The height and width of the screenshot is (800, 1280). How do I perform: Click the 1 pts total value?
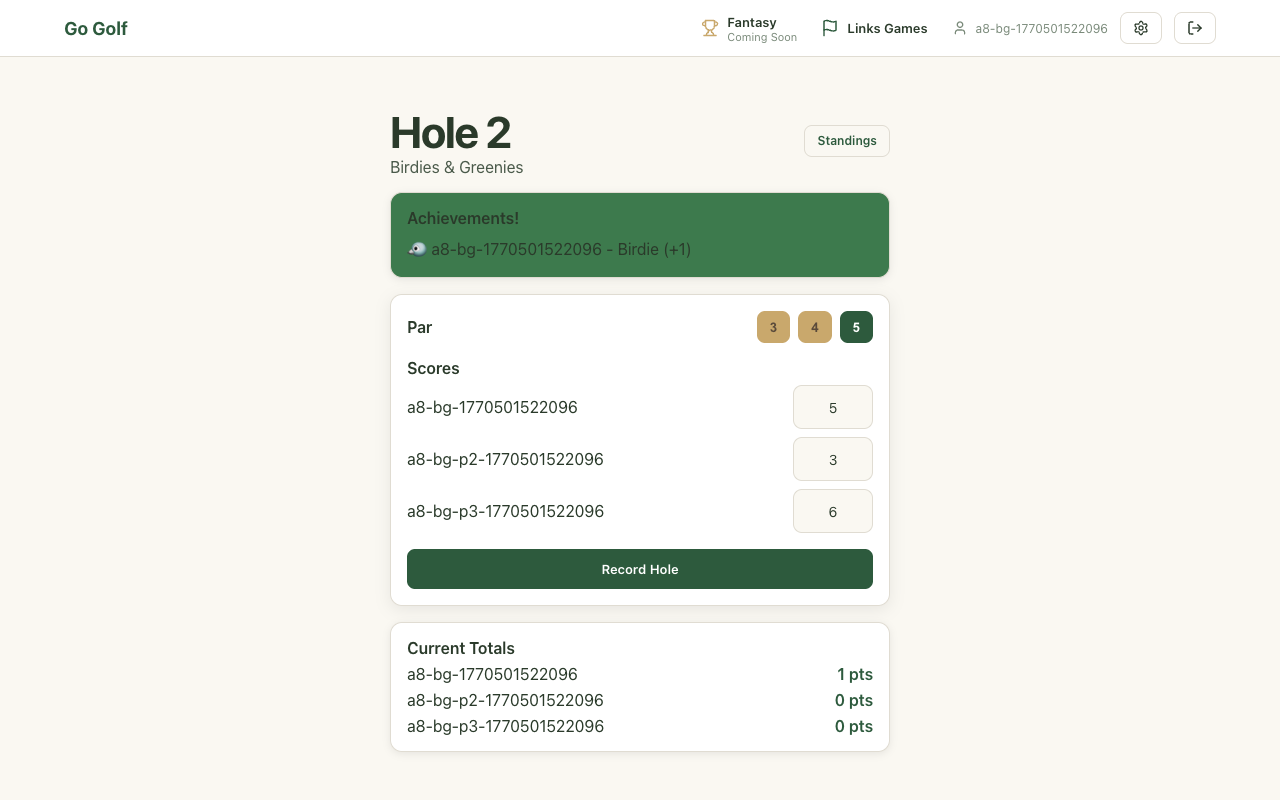(854, 675)
